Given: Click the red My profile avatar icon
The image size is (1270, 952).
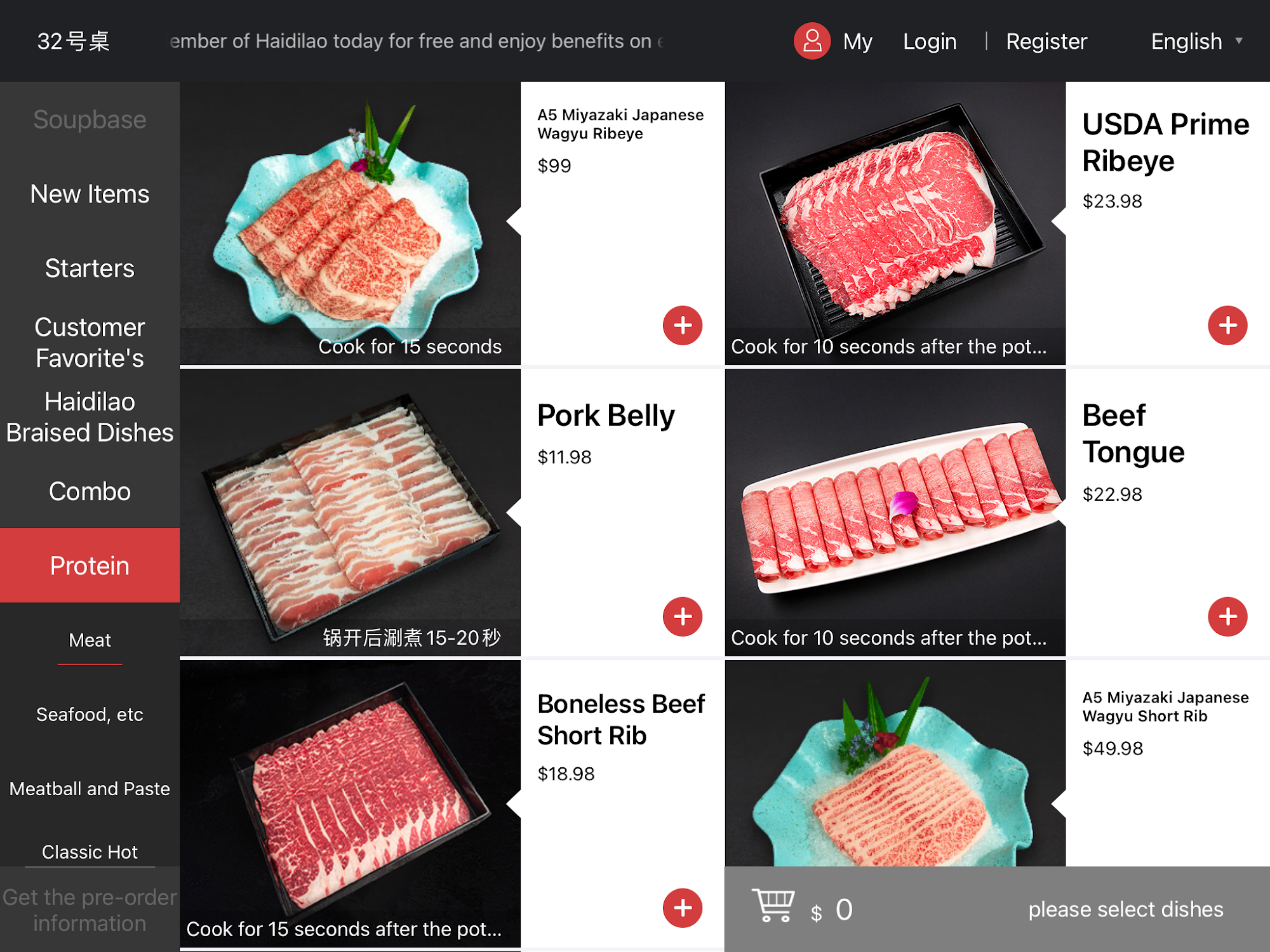Looking at the screenshot, I should tap(812, 41).
